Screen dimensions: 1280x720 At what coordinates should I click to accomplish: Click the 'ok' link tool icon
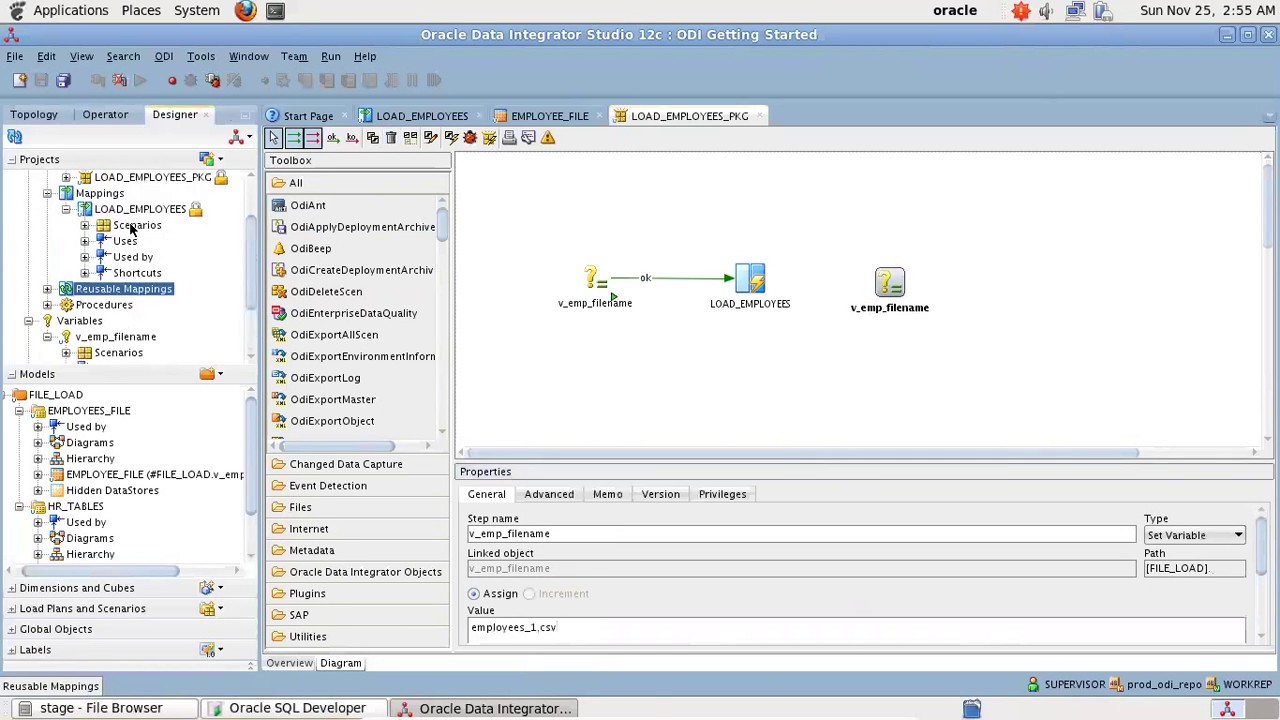(333, 138)
